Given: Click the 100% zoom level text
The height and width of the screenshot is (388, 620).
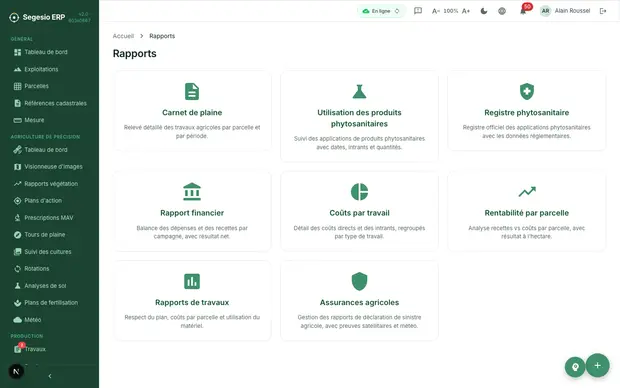Looking at the screenshot, I should tap(450, 11).
